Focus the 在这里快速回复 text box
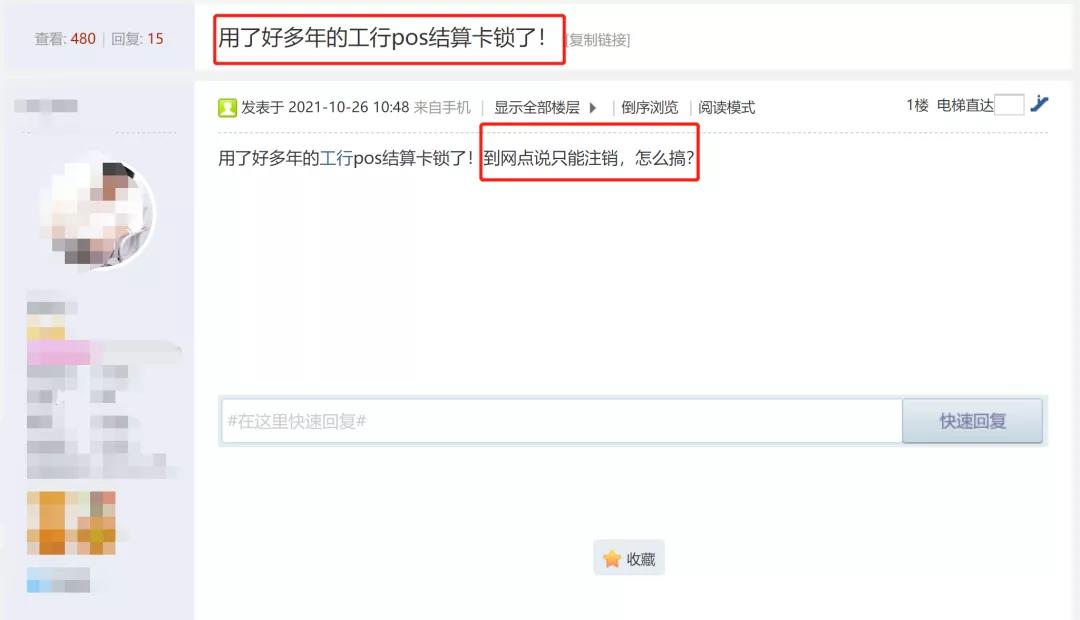The height and width of the screenshot is (620, 1080). [x=561, y=421]
